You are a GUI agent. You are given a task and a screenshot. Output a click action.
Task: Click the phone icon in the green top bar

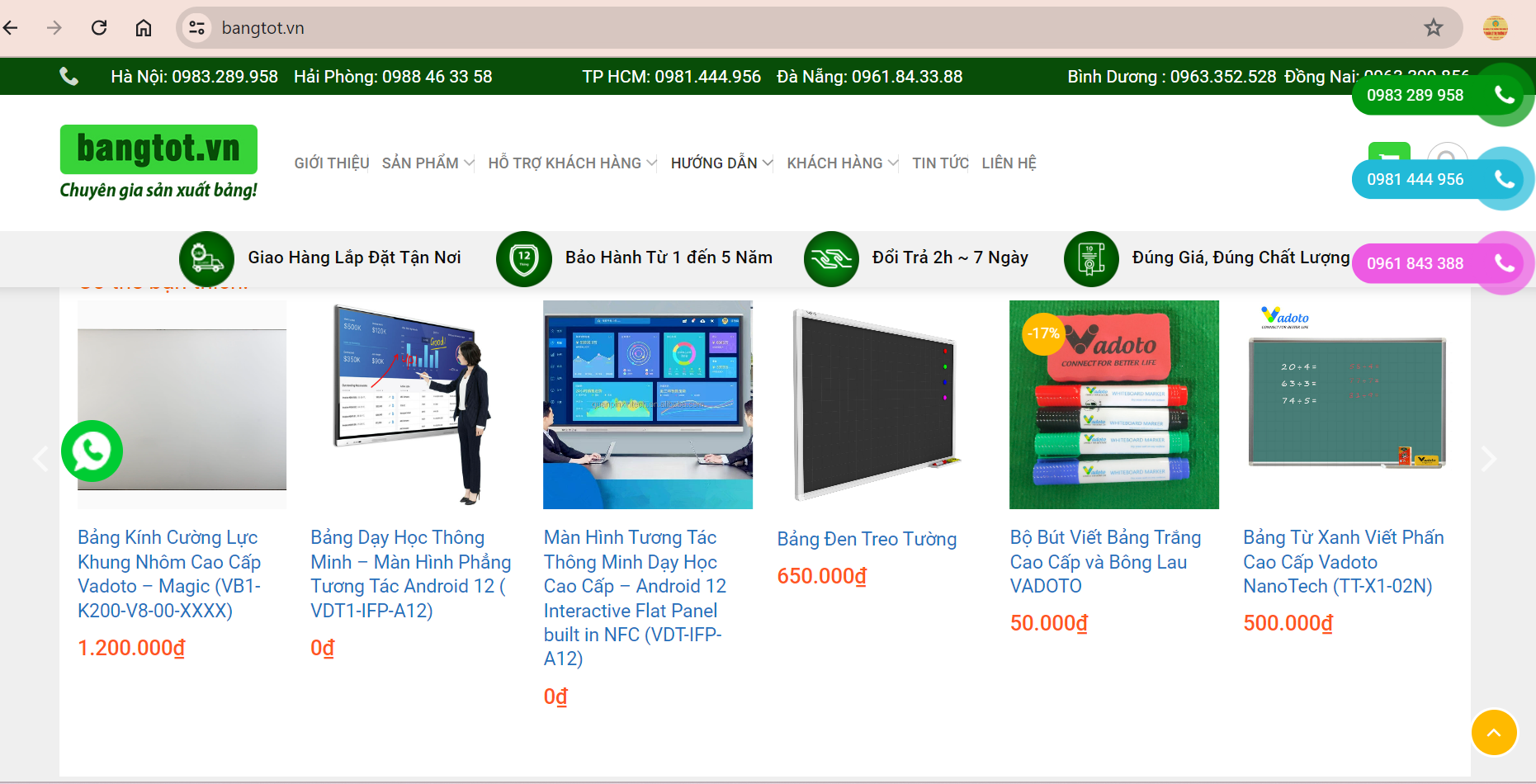69,77
